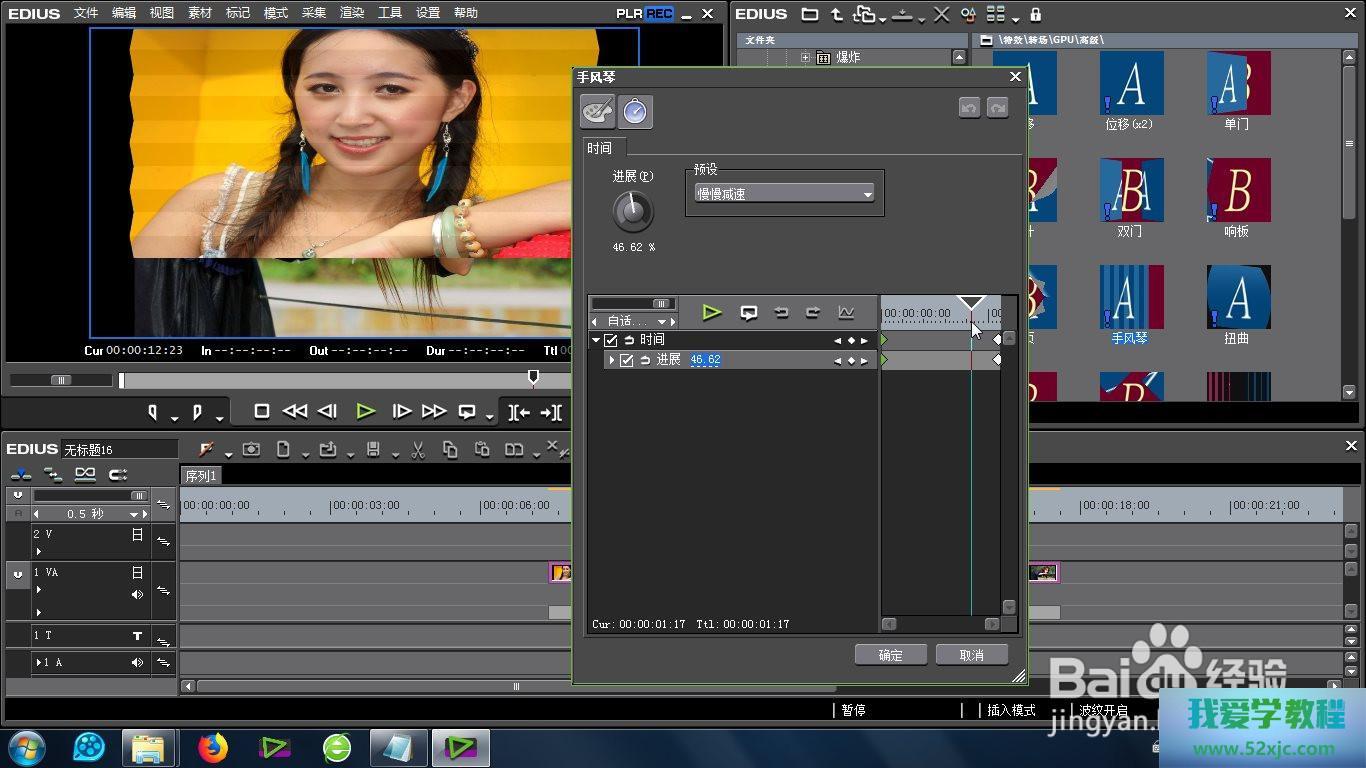Click the stopwatch timing icon in the 手风琴 dialog
Screen dimensions: 1366x768
[635, 112]
